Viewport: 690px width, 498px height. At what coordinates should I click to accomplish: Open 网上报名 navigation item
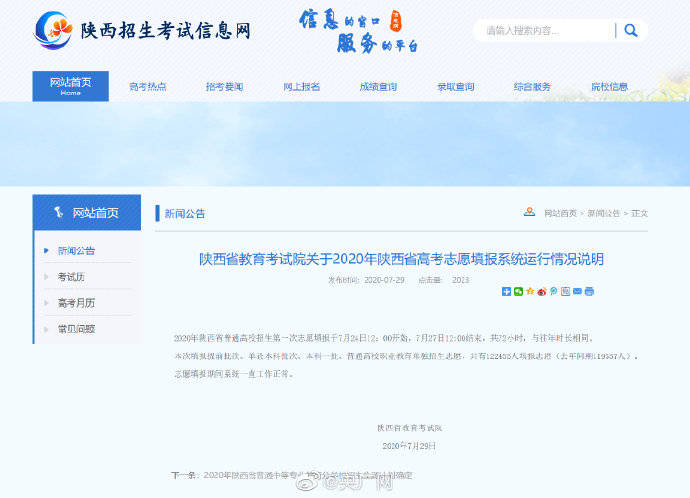301,87
